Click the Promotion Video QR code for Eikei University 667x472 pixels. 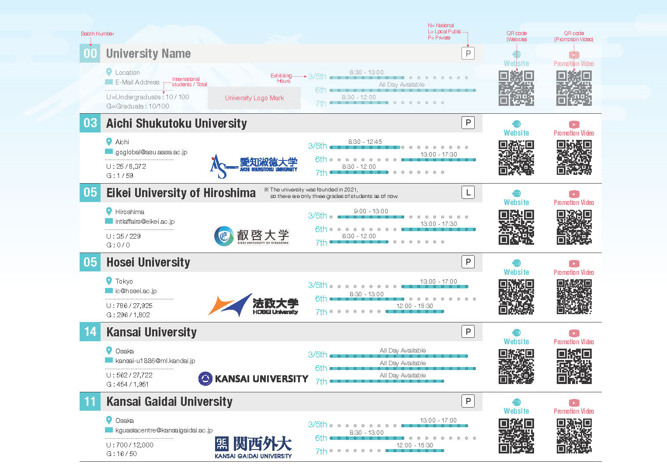(x=574, y=227)
